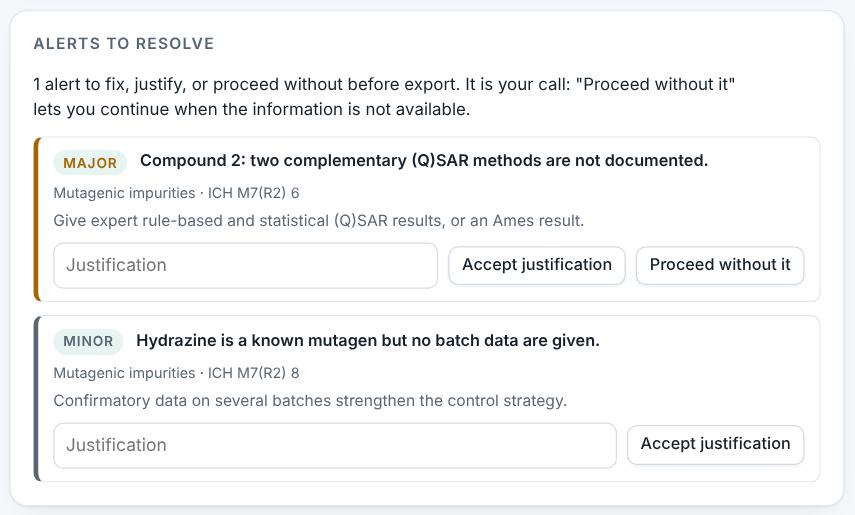Choose Proceed without it for Compound 2

coord(720,265)
